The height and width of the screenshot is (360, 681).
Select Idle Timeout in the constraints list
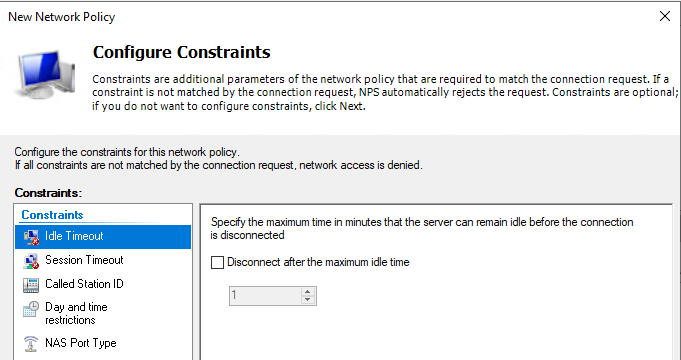coord(103,237)
